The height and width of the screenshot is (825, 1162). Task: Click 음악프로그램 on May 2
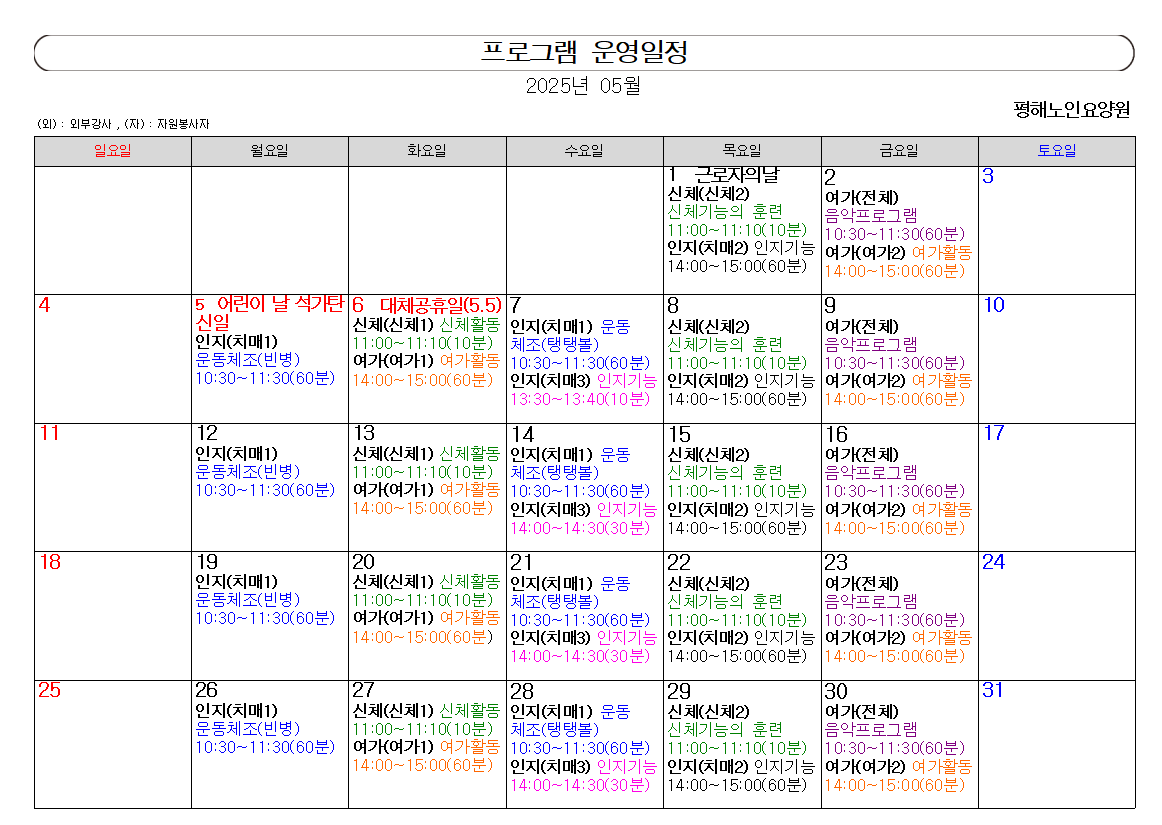coord(871,216)
